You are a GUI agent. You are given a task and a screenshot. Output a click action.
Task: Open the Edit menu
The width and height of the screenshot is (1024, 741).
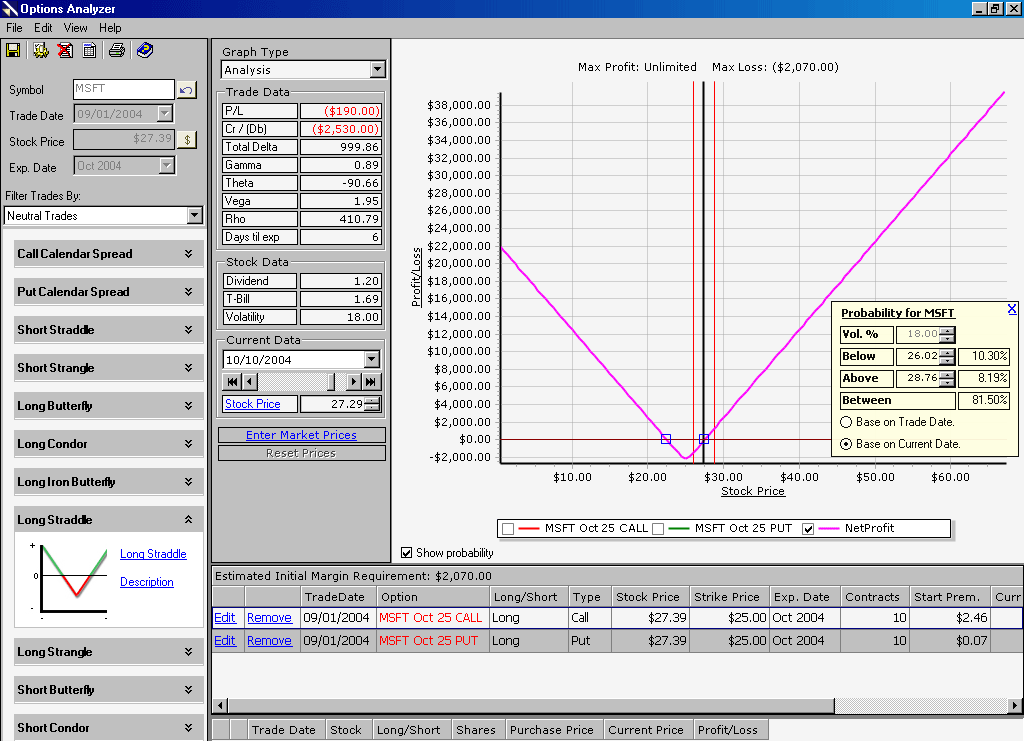coord(43,28)
